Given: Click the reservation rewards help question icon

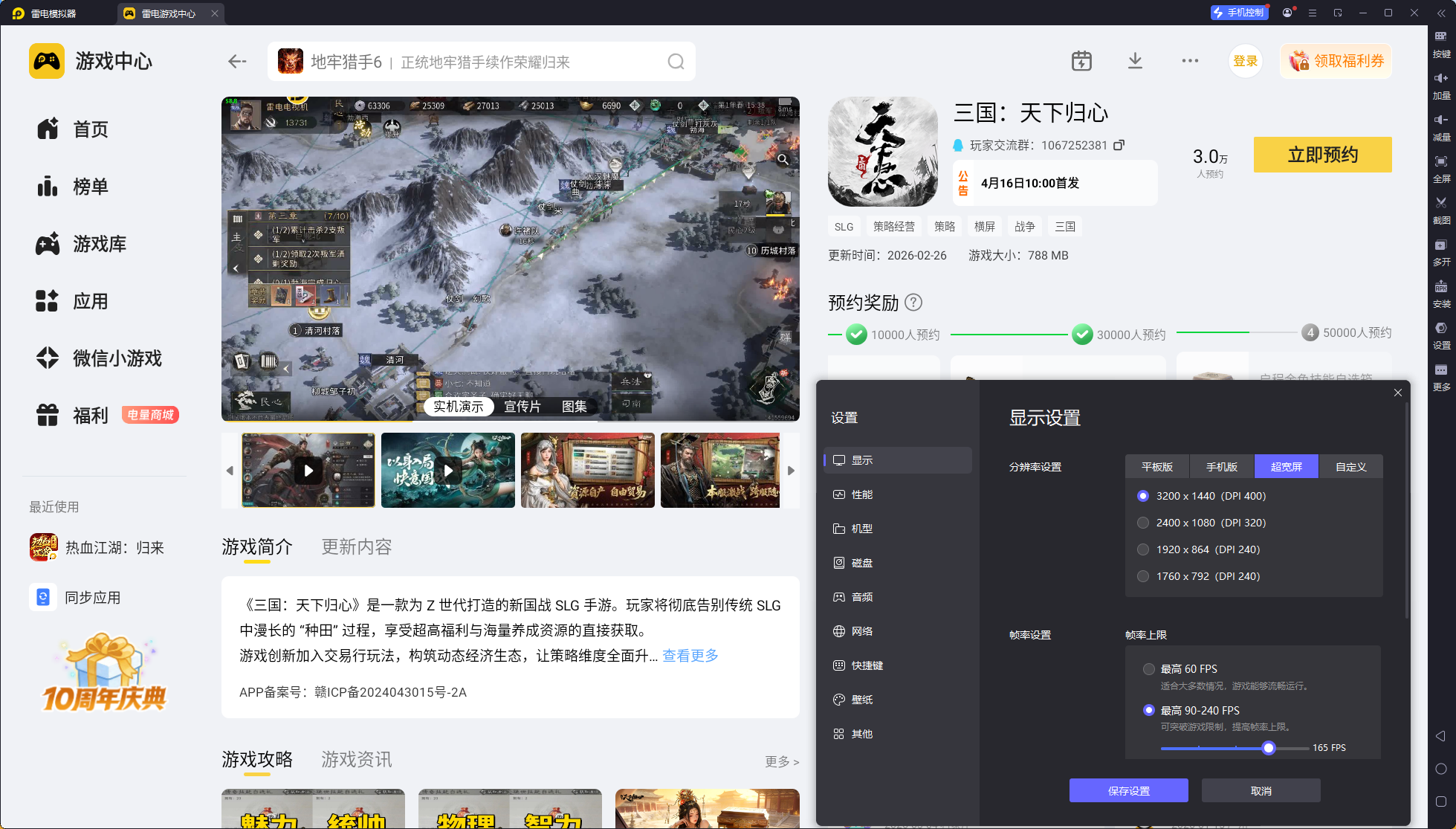Looking at the screenshot, I should 914,303.
